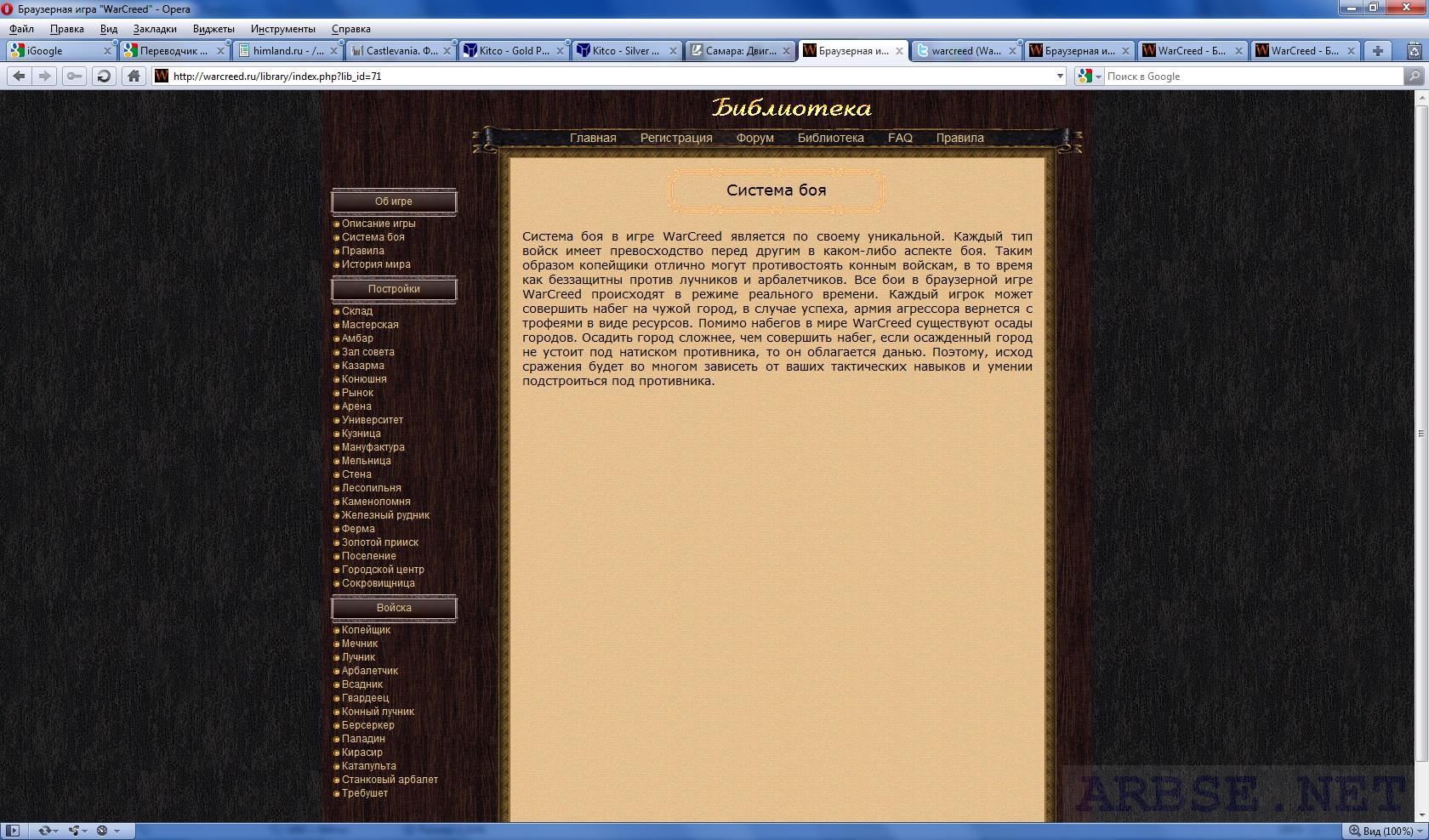Click the WarCreed site favicon in address bar
Viewport: 1429px width, 840px height.
tap(162, 76)
